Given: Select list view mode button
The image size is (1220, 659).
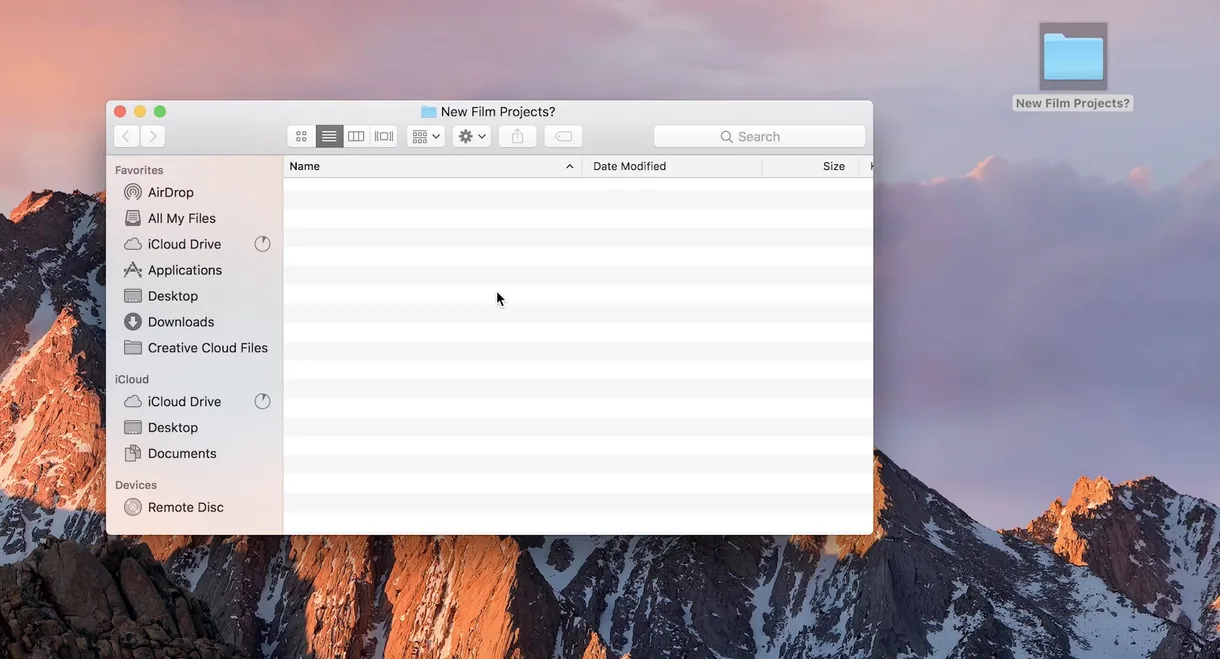Looking at the screenshot, I should pyautogui.click(x=329, y=136).
